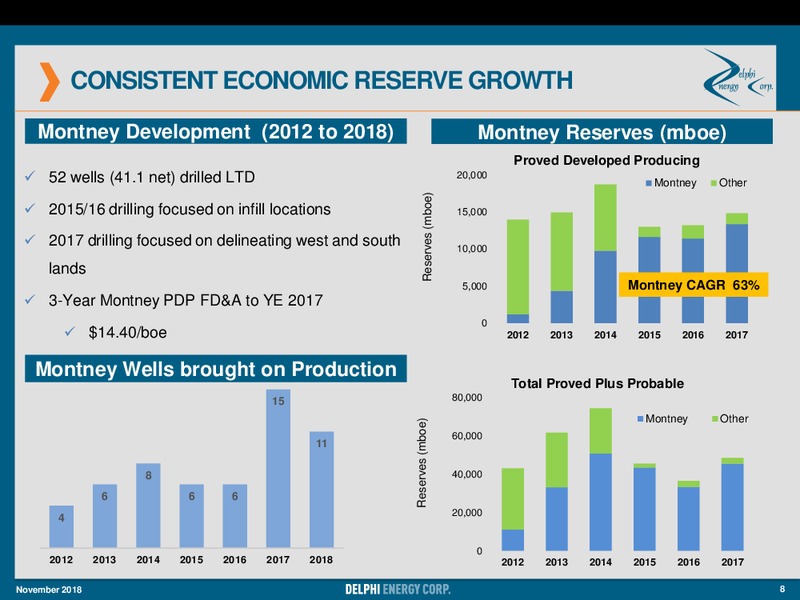This screenshot has height=600, width=800.
Task: Click the 2012 bar in Total Proved Plus Probable chart
Action: pyautogui.click(x=513, y=509)
